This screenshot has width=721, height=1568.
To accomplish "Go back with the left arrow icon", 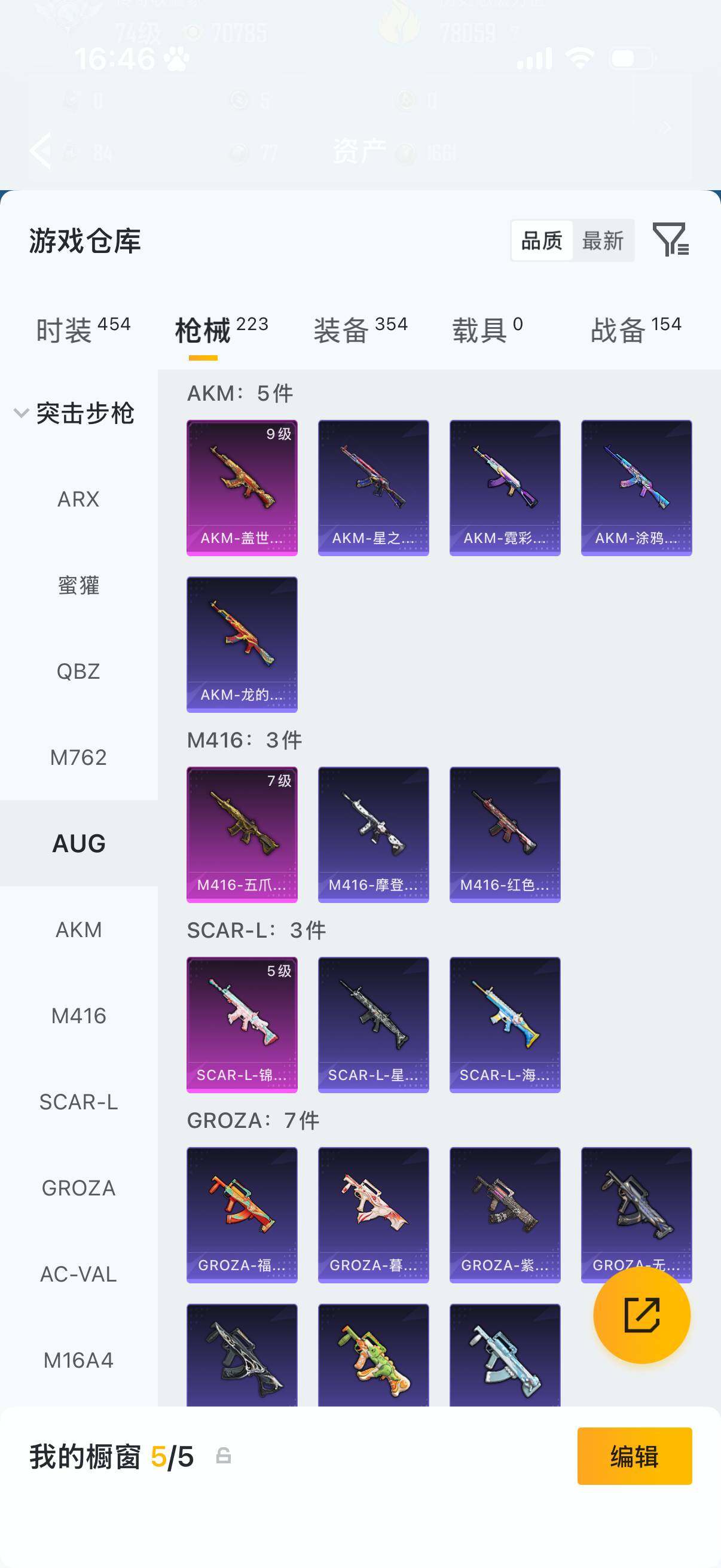I will [x=41, y=150].
